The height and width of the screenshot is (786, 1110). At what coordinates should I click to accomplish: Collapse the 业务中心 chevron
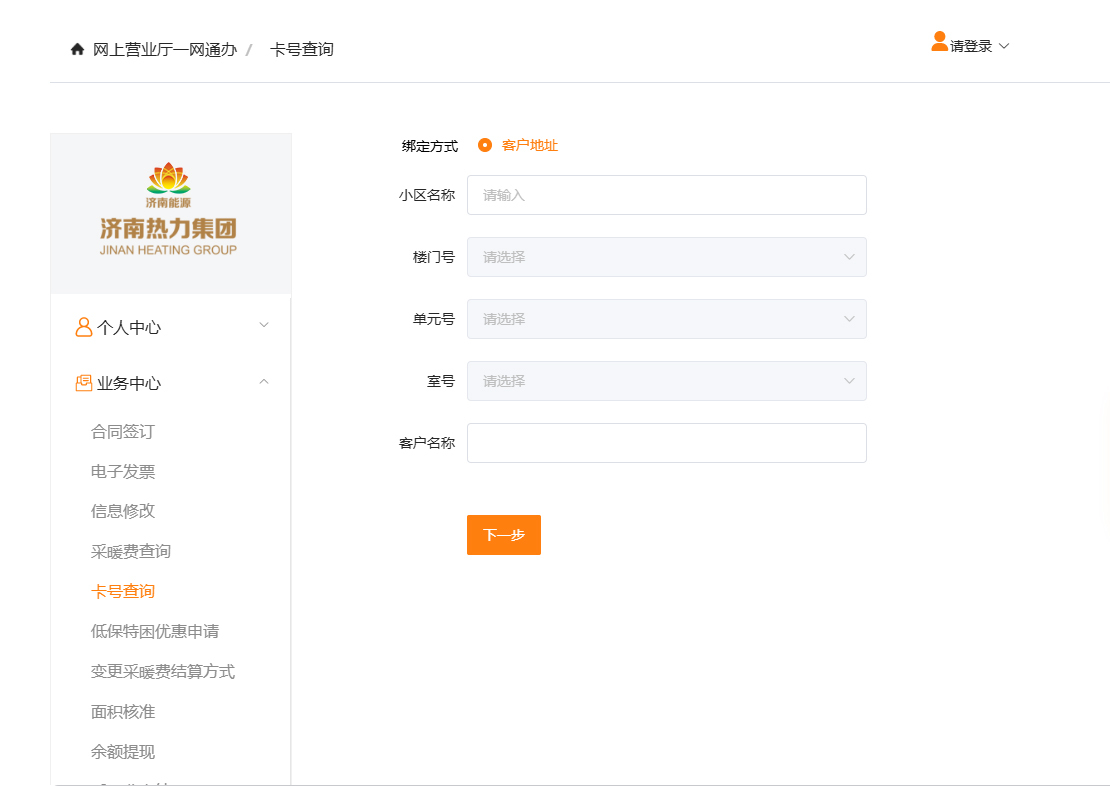264,382
